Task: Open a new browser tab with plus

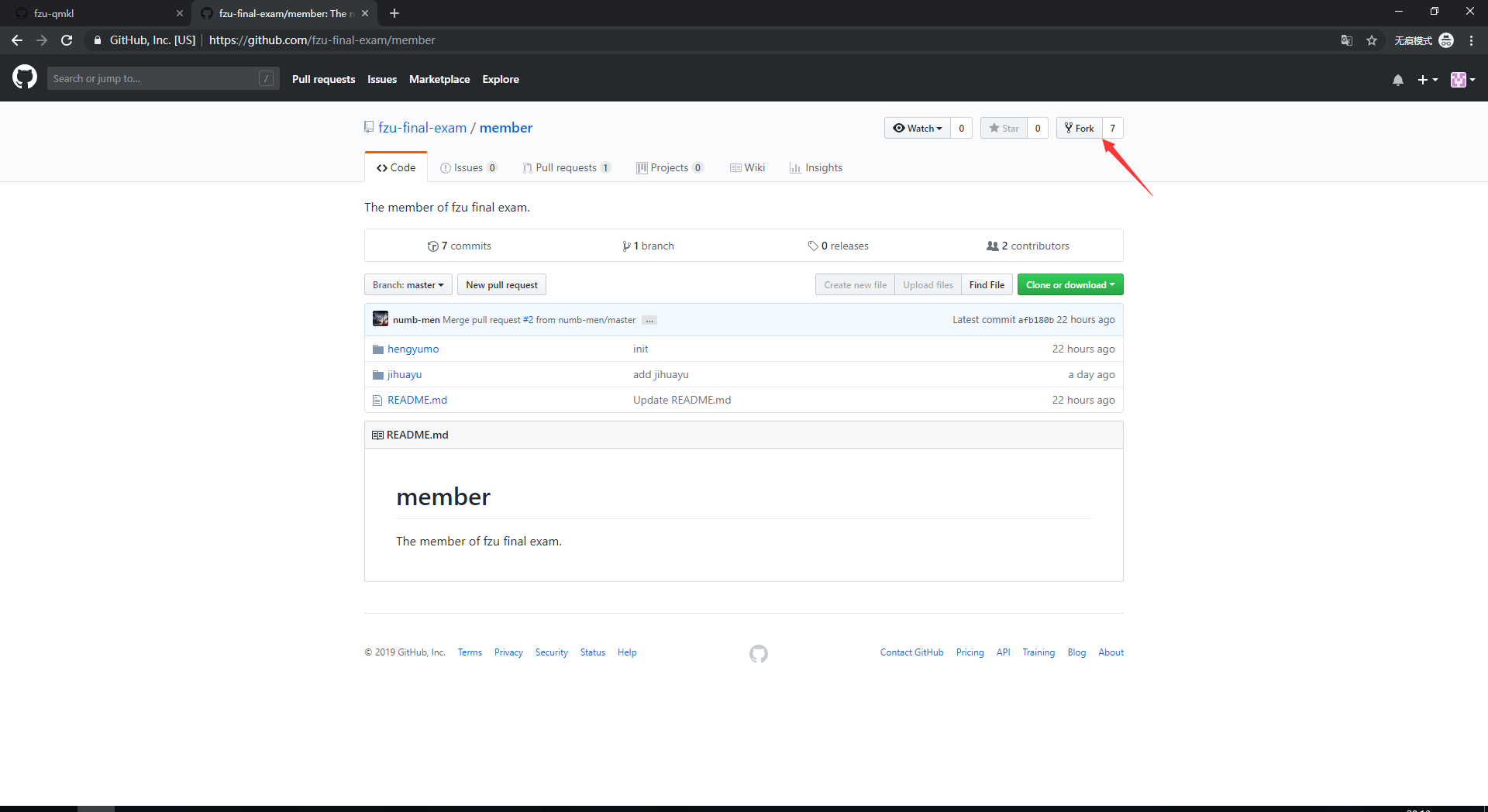Action: (394, 13)
